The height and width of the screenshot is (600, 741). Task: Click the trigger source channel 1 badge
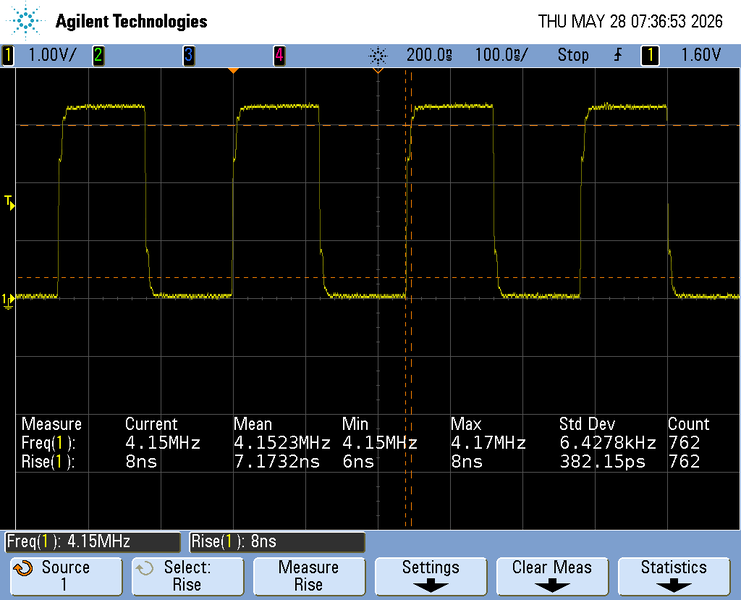click(x=650, y=55)
